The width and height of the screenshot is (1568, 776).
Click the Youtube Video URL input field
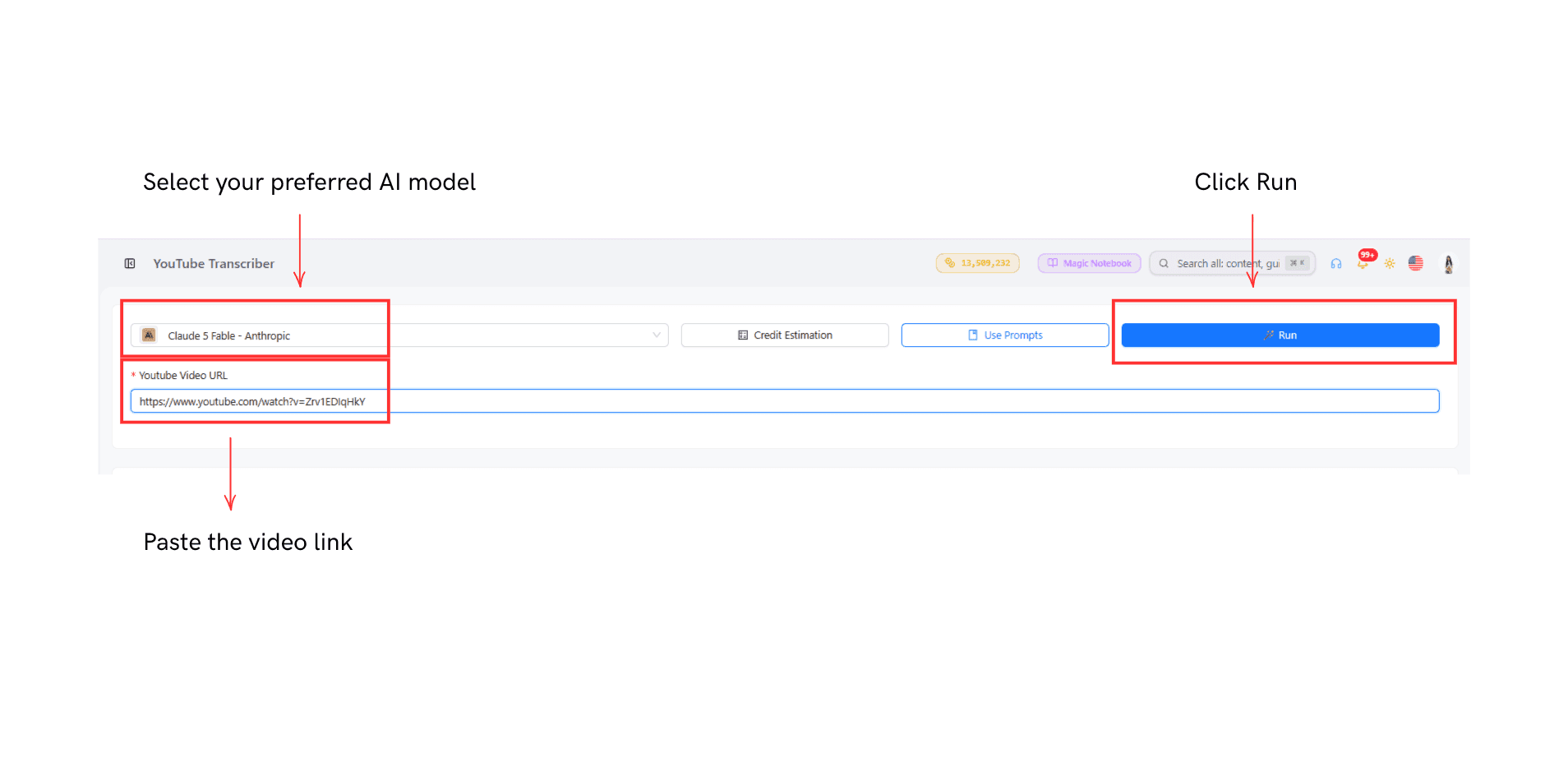point(785,401)
